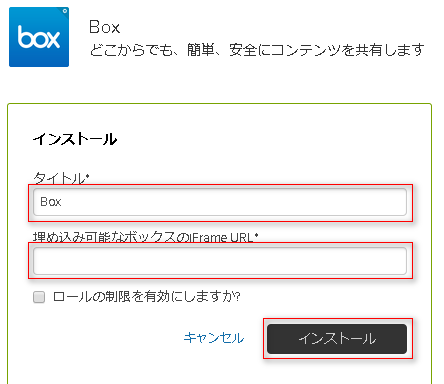Click the required asterisk after iFrame URL
Screen dimensions: 444x384
click(x=256, y=235)
